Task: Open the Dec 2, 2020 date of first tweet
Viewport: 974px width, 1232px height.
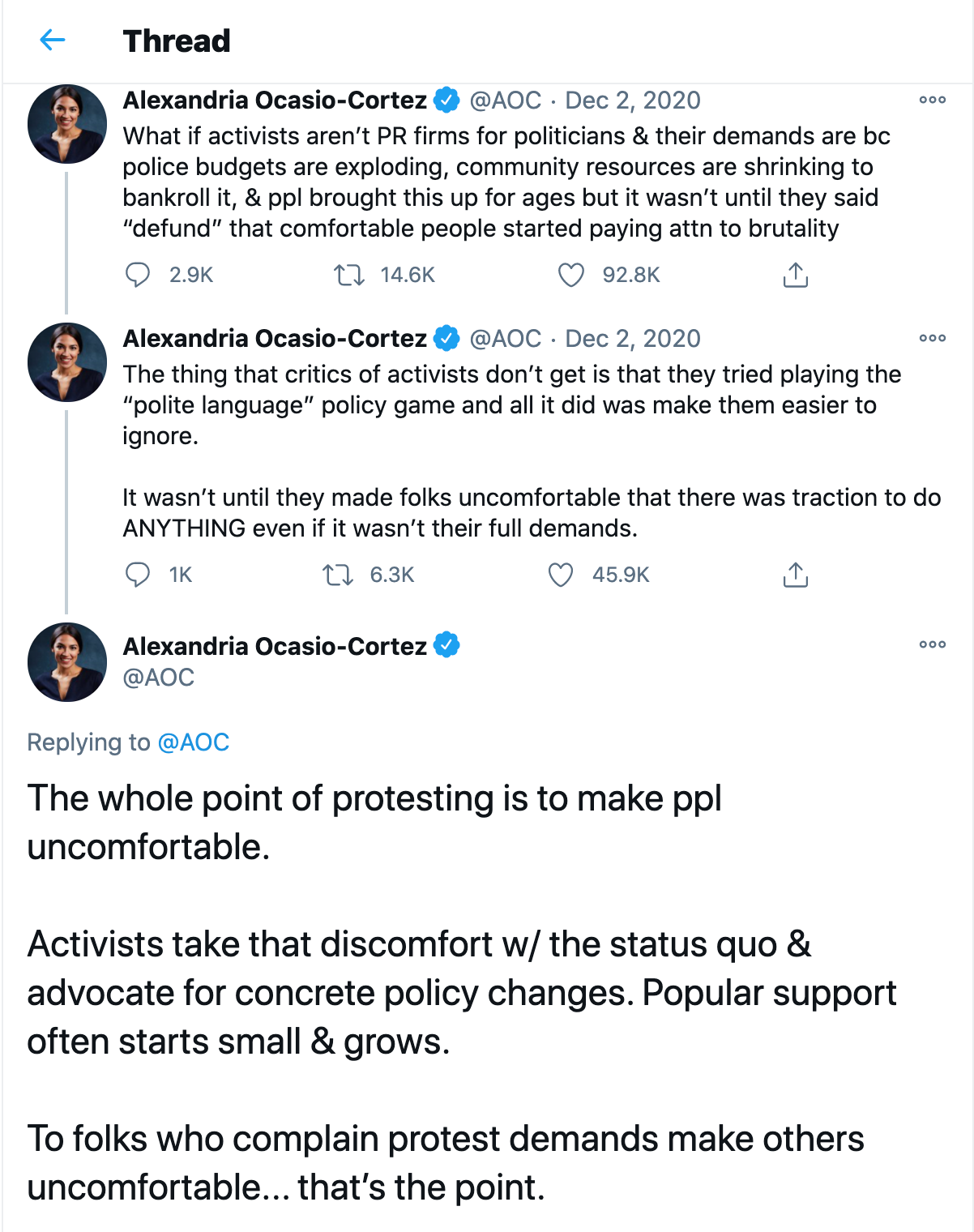Action: coord(633,101)
